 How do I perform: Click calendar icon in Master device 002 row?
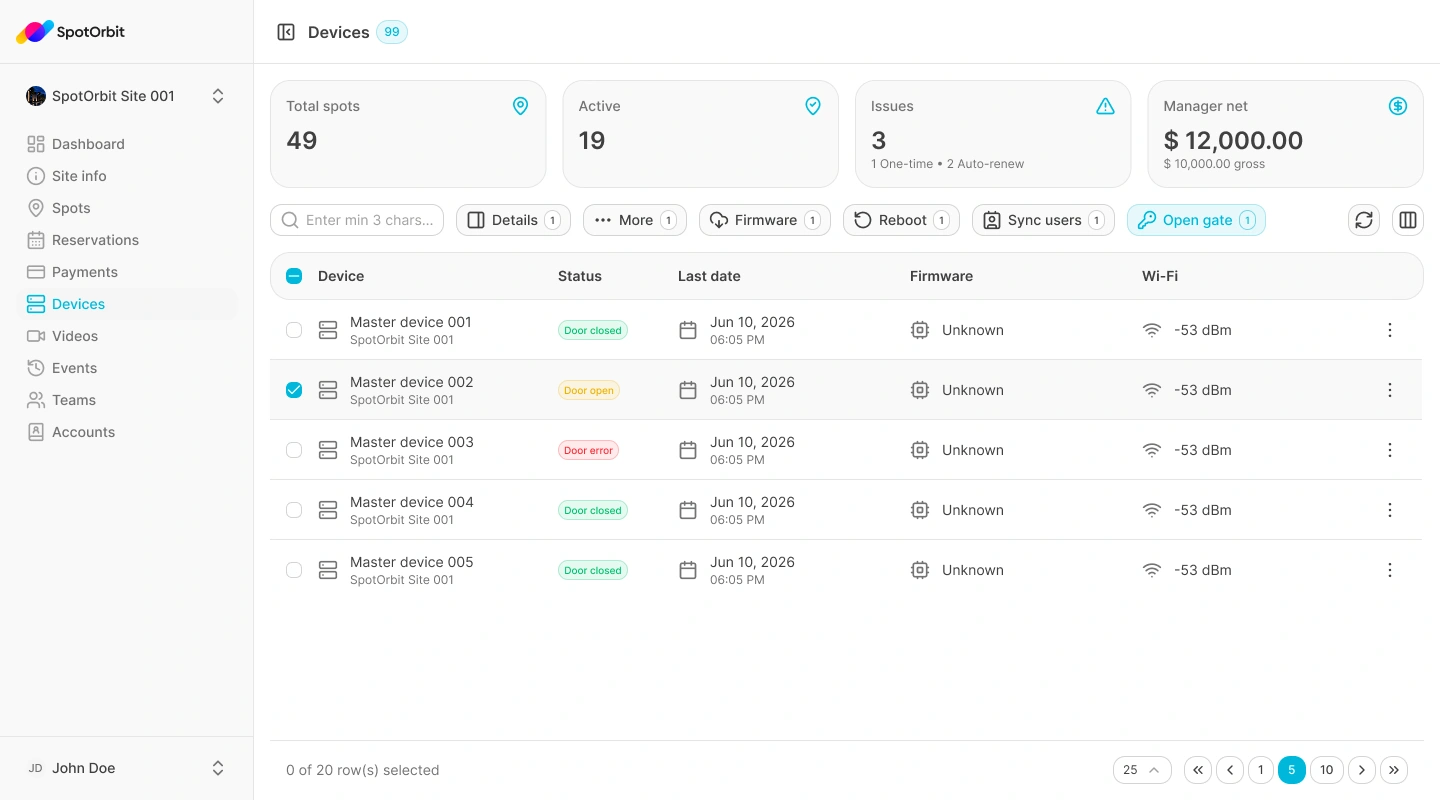click(x=688, y=390)
